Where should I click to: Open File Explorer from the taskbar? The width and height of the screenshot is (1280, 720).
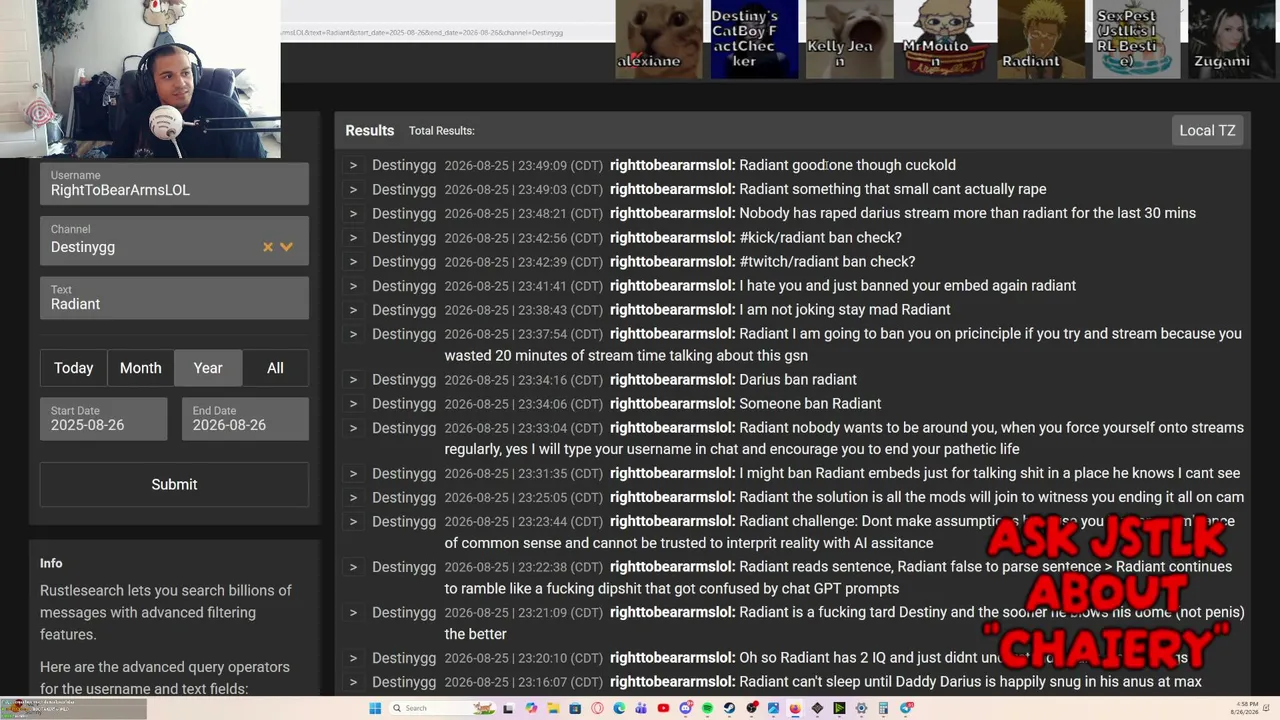pyautogui.click(x=553, y=708)
